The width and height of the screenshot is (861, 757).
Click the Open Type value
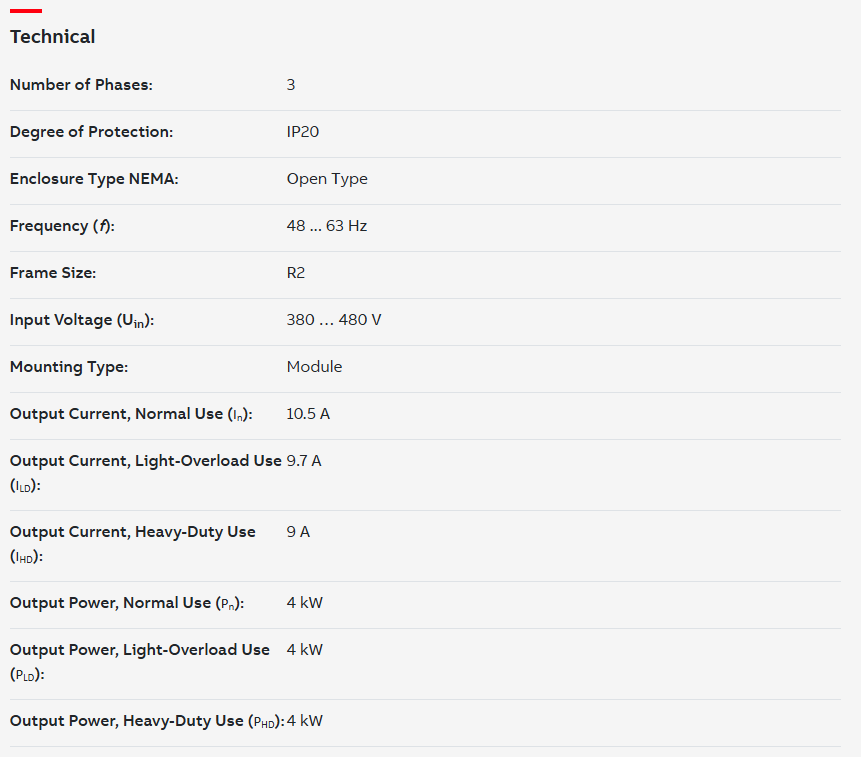pos(327,179)
